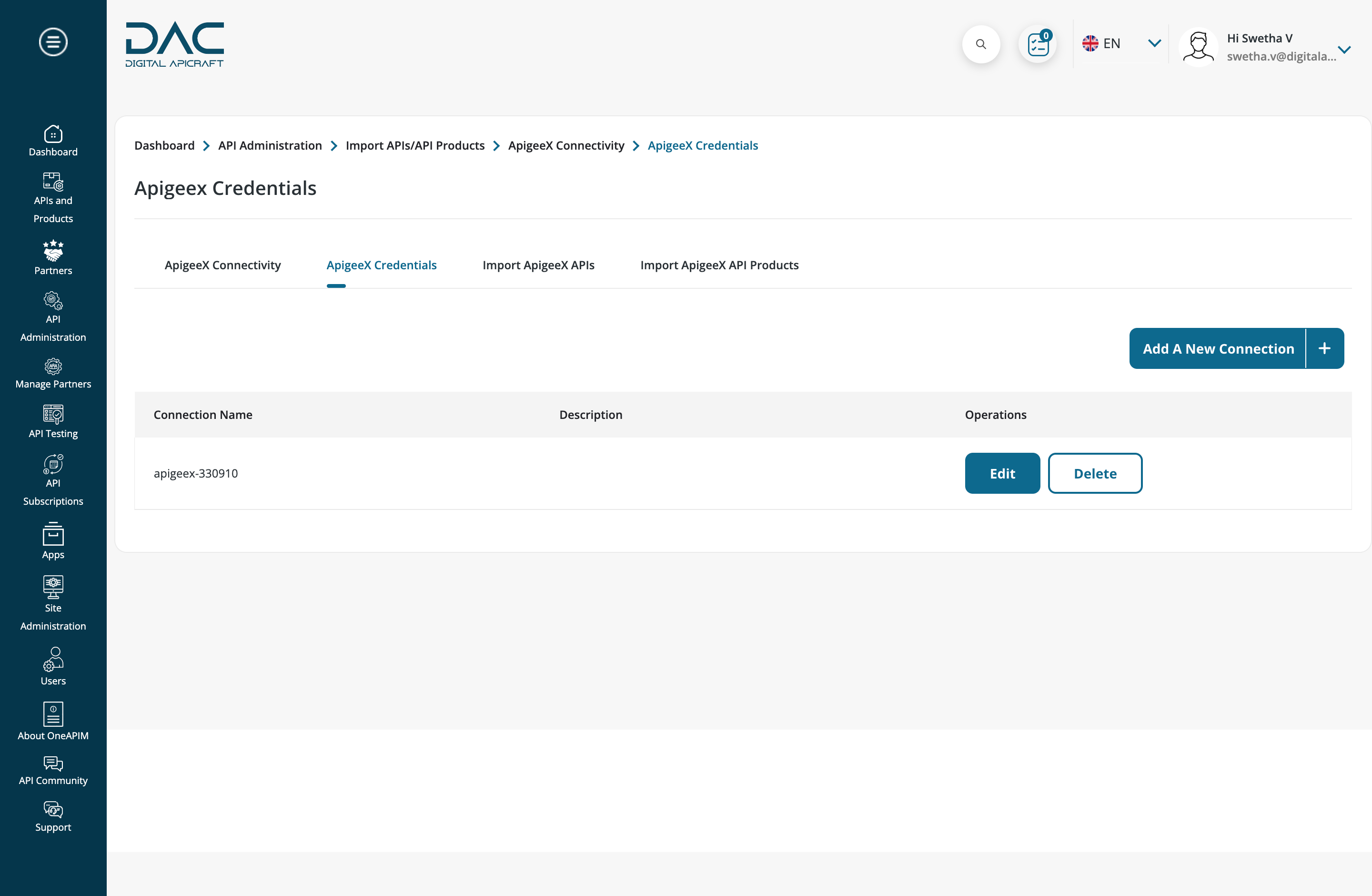The width and height of the screenshot is (1372, 896).
Task: Open Dashboard from the sidebar
Action: [x=53, y=141]
